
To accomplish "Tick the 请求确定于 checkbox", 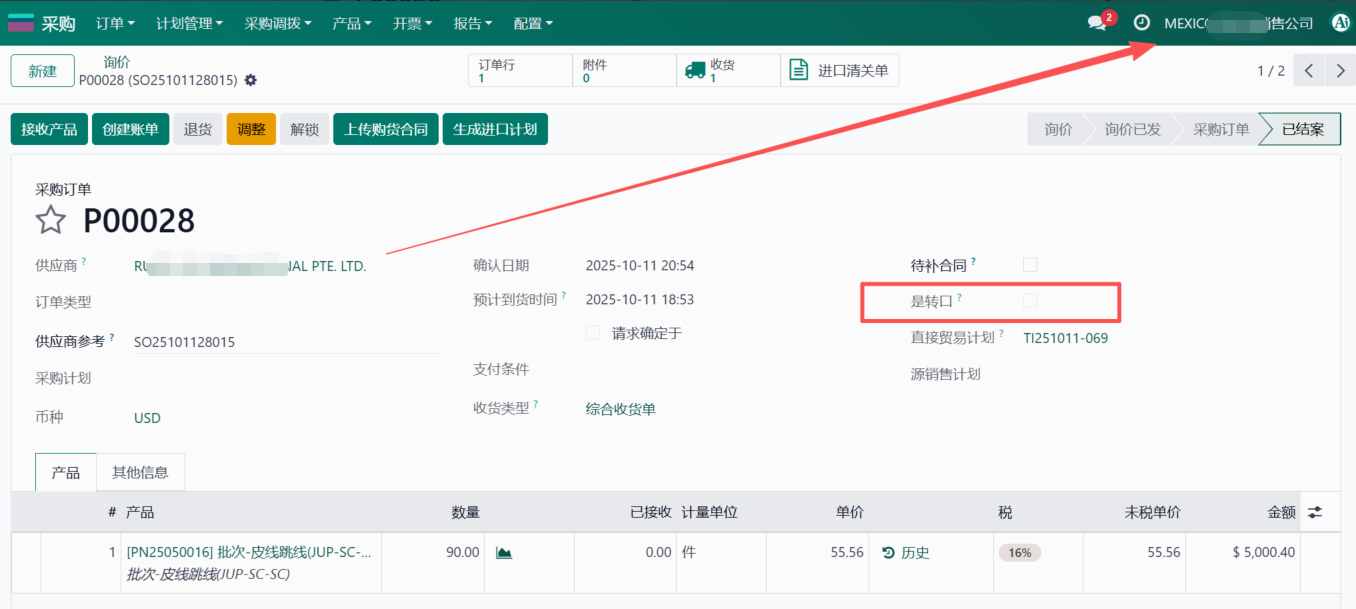I will pos(592,333).
